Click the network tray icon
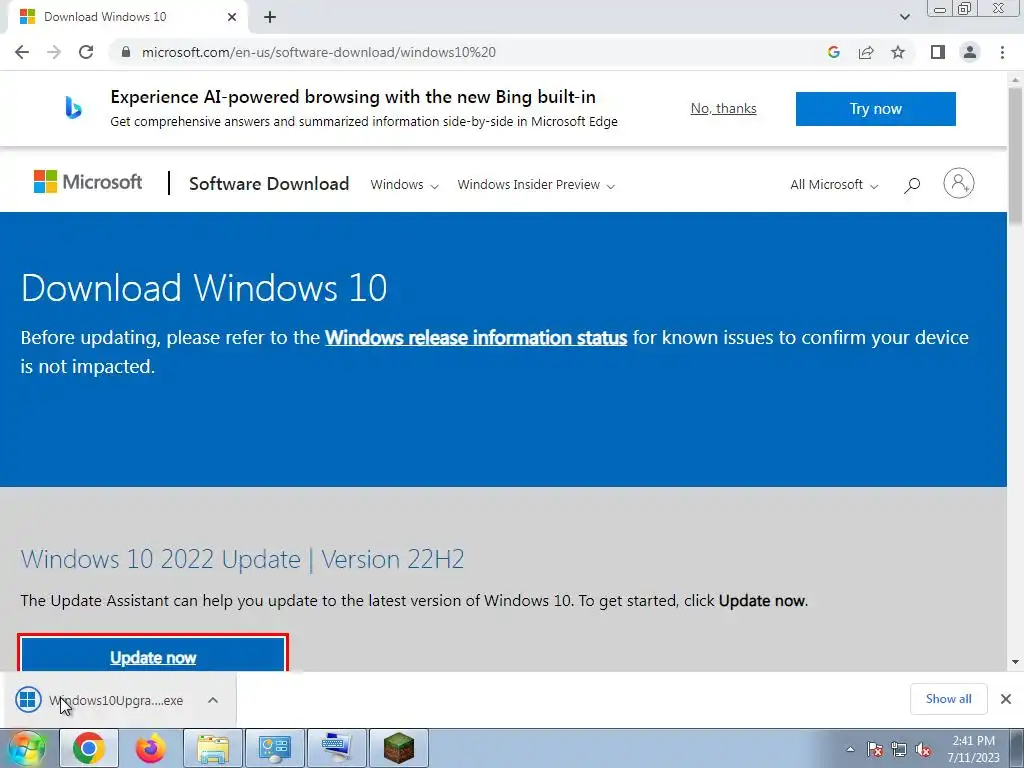This screenshot has width=1024, height=768. point(899,749)
